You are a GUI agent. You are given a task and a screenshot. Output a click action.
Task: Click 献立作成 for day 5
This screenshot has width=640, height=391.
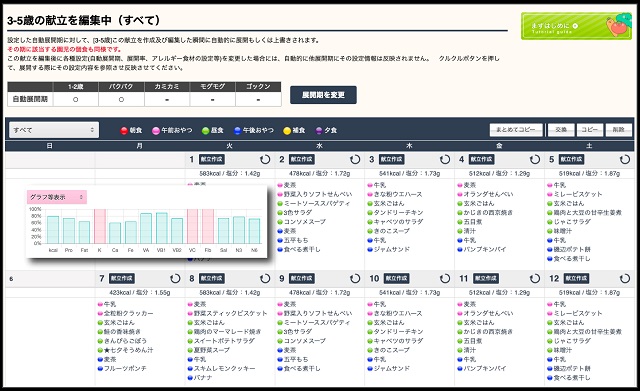(571, 160)
